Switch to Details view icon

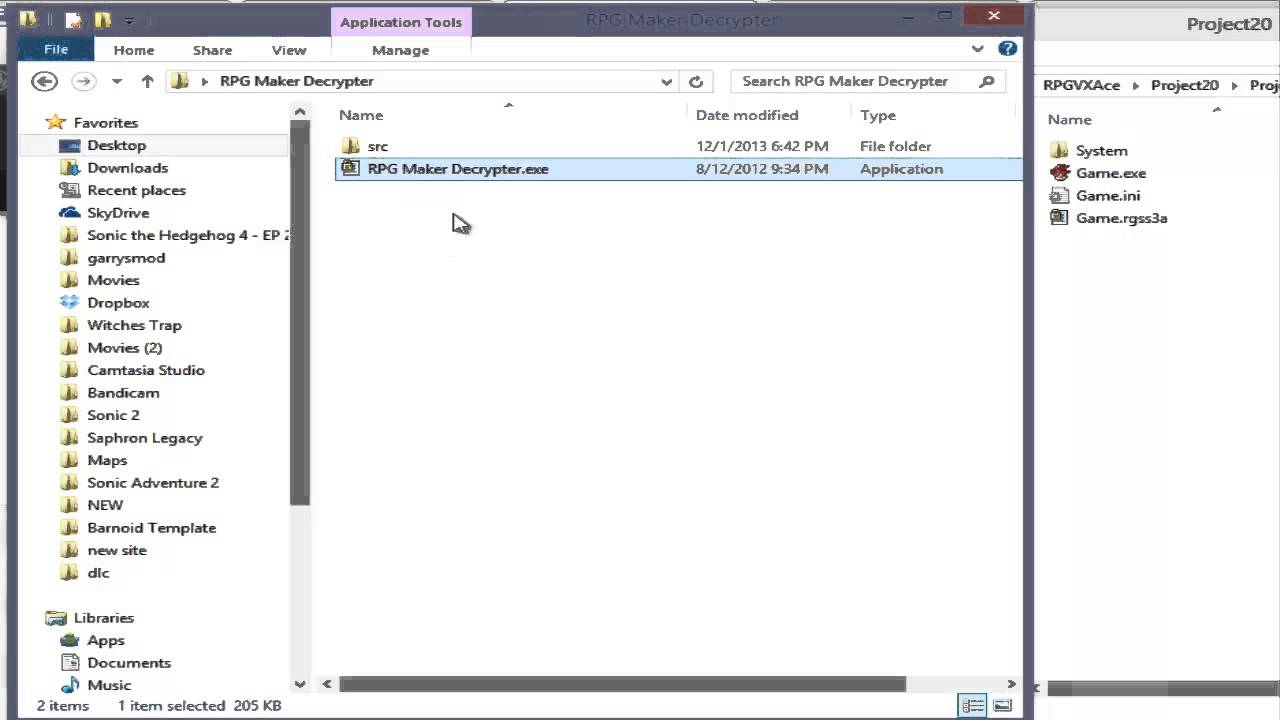(x=973, y=706)
